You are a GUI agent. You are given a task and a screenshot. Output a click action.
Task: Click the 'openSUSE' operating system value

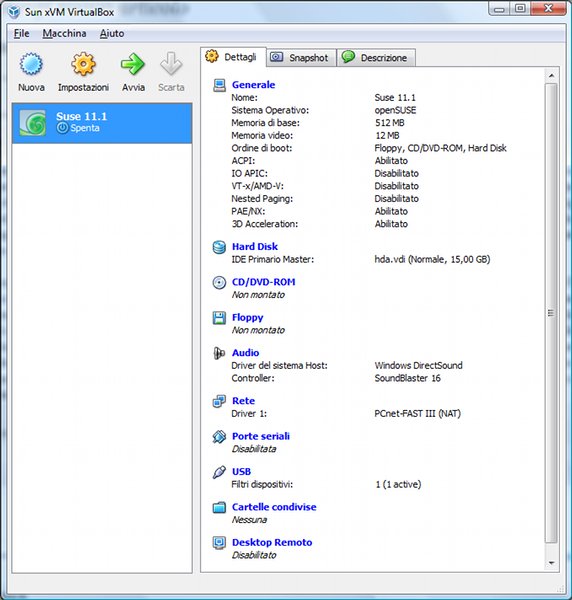(x=395, y=110)
